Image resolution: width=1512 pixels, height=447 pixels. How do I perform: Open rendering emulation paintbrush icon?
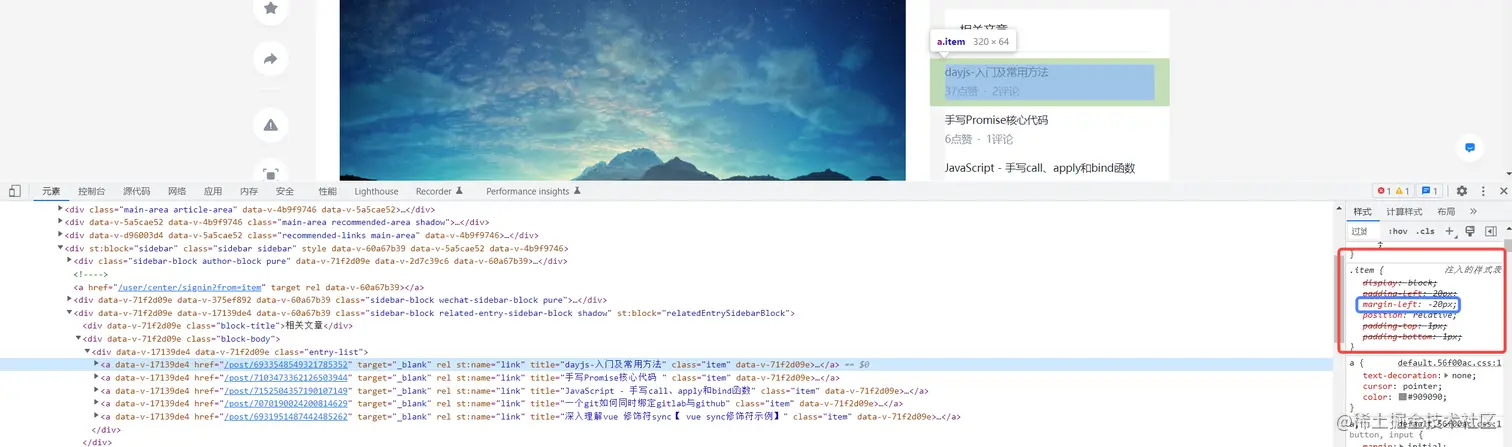coord(1469,231)
